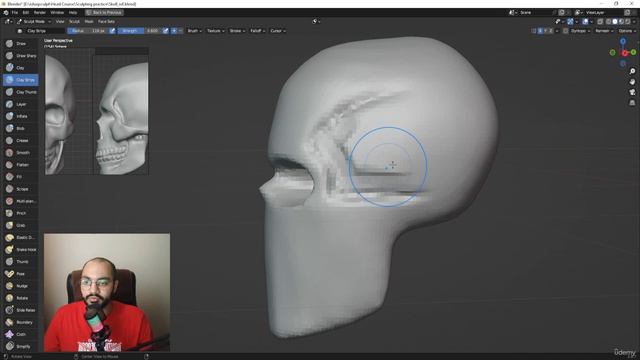Select the Snake Hook brush tool
Image resolution: width=640 pixels, height=360 pixels.
point(20,249)
